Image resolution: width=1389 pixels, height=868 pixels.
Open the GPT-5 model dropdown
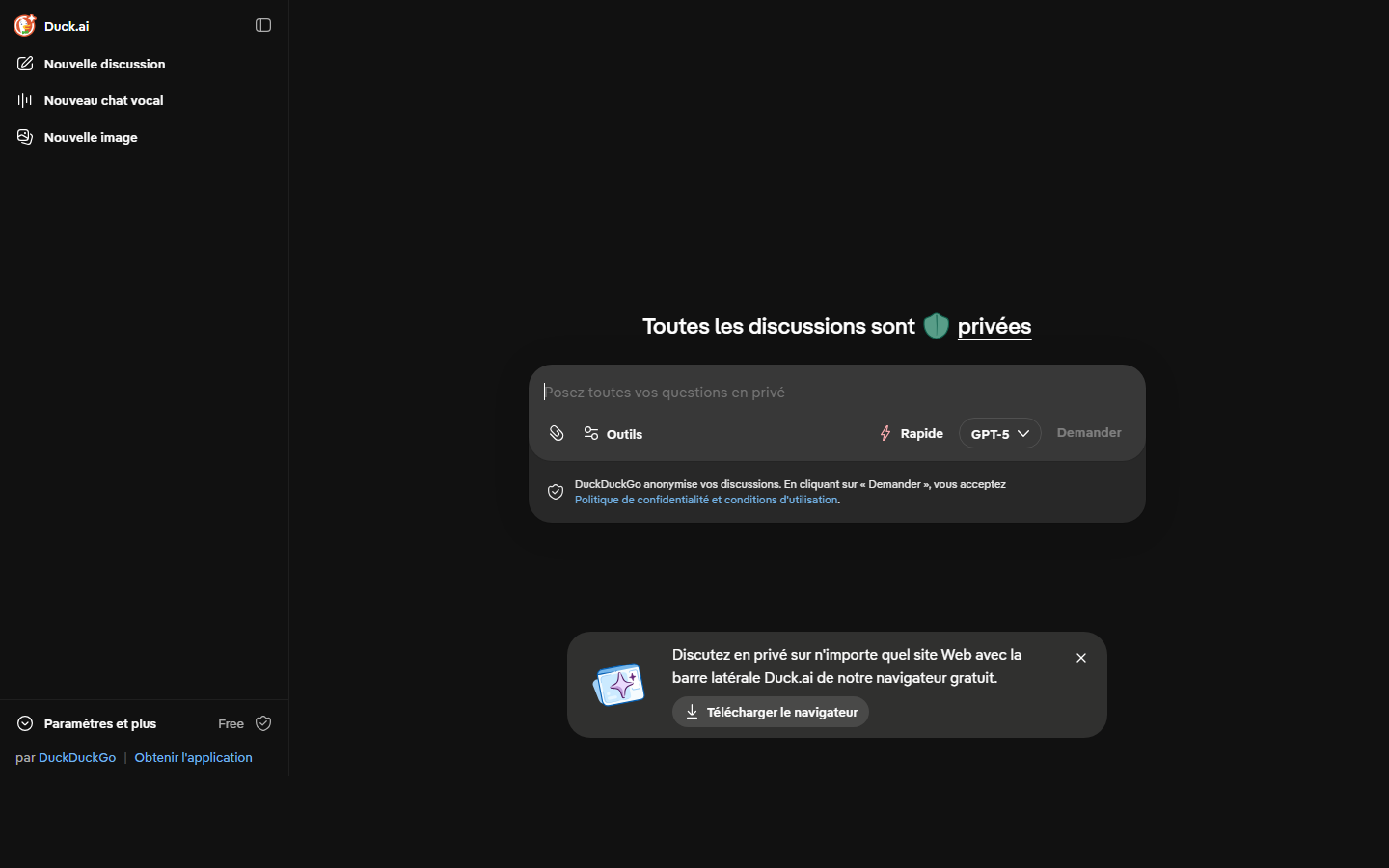tap(999, 433)
